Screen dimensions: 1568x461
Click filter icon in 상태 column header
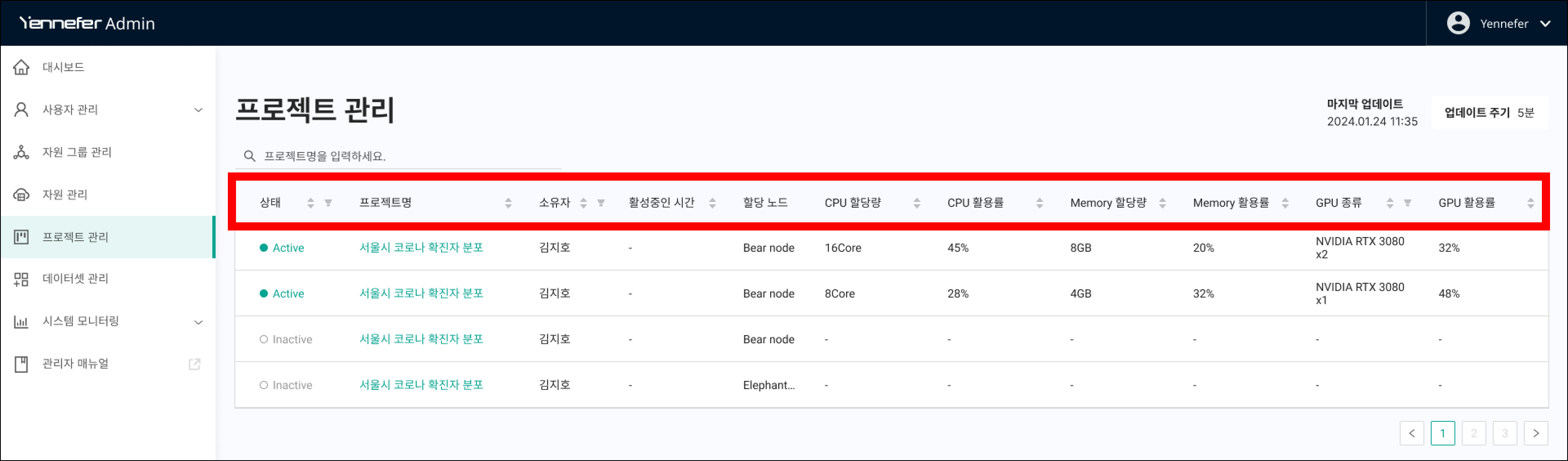[x=328, y=203]
